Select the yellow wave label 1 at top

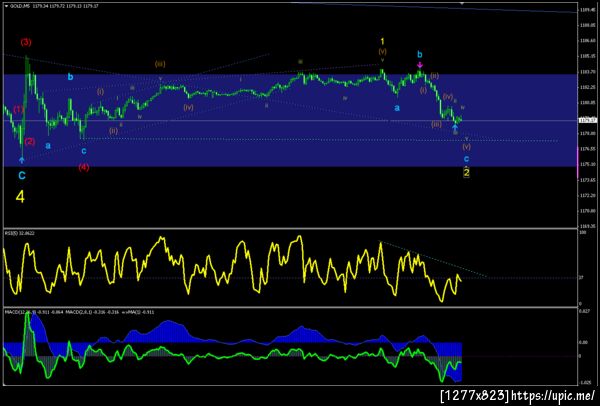(x=382, y=41)
